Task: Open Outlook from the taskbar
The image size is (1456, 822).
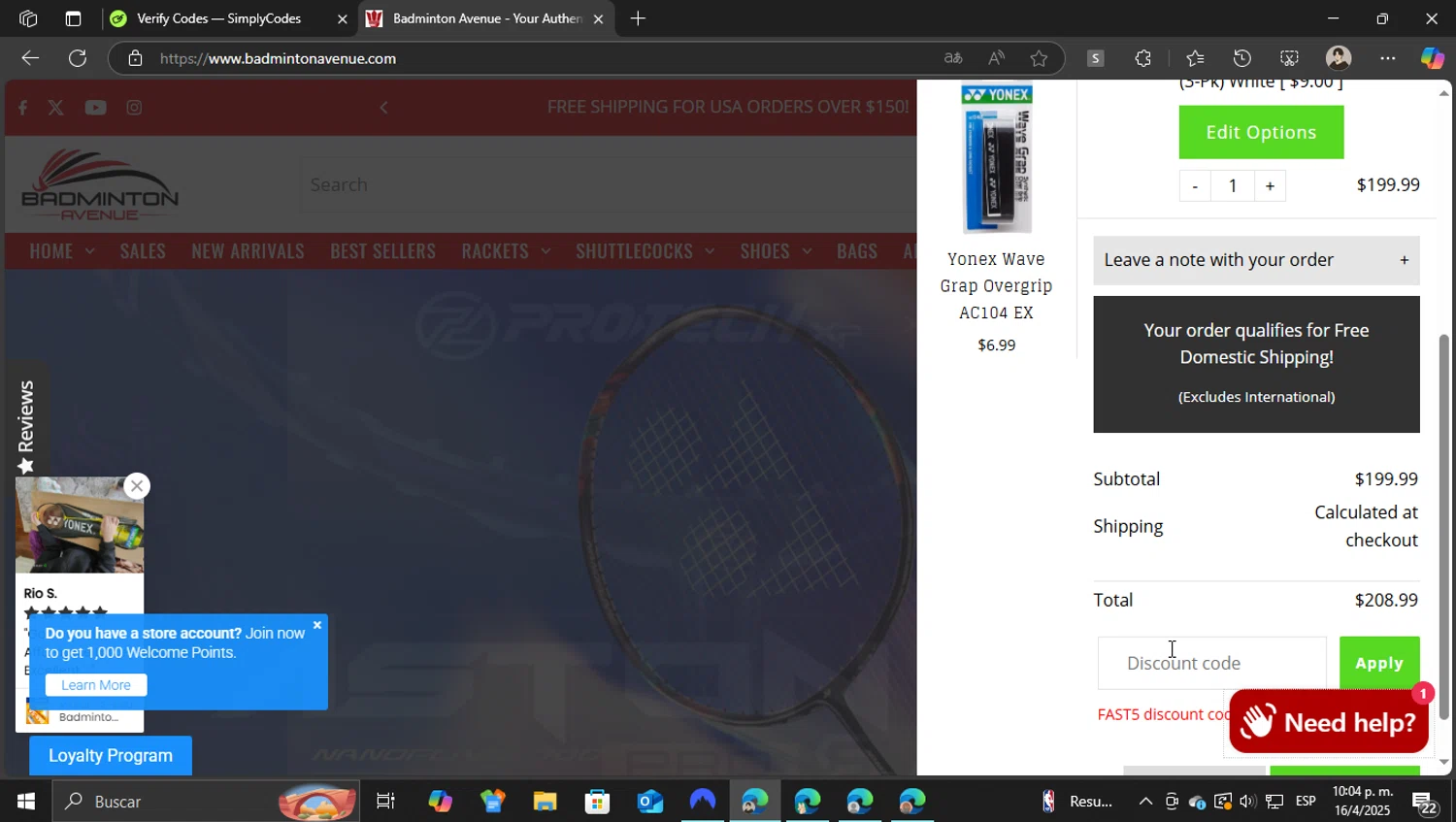Action: click(x=649, y=802)
